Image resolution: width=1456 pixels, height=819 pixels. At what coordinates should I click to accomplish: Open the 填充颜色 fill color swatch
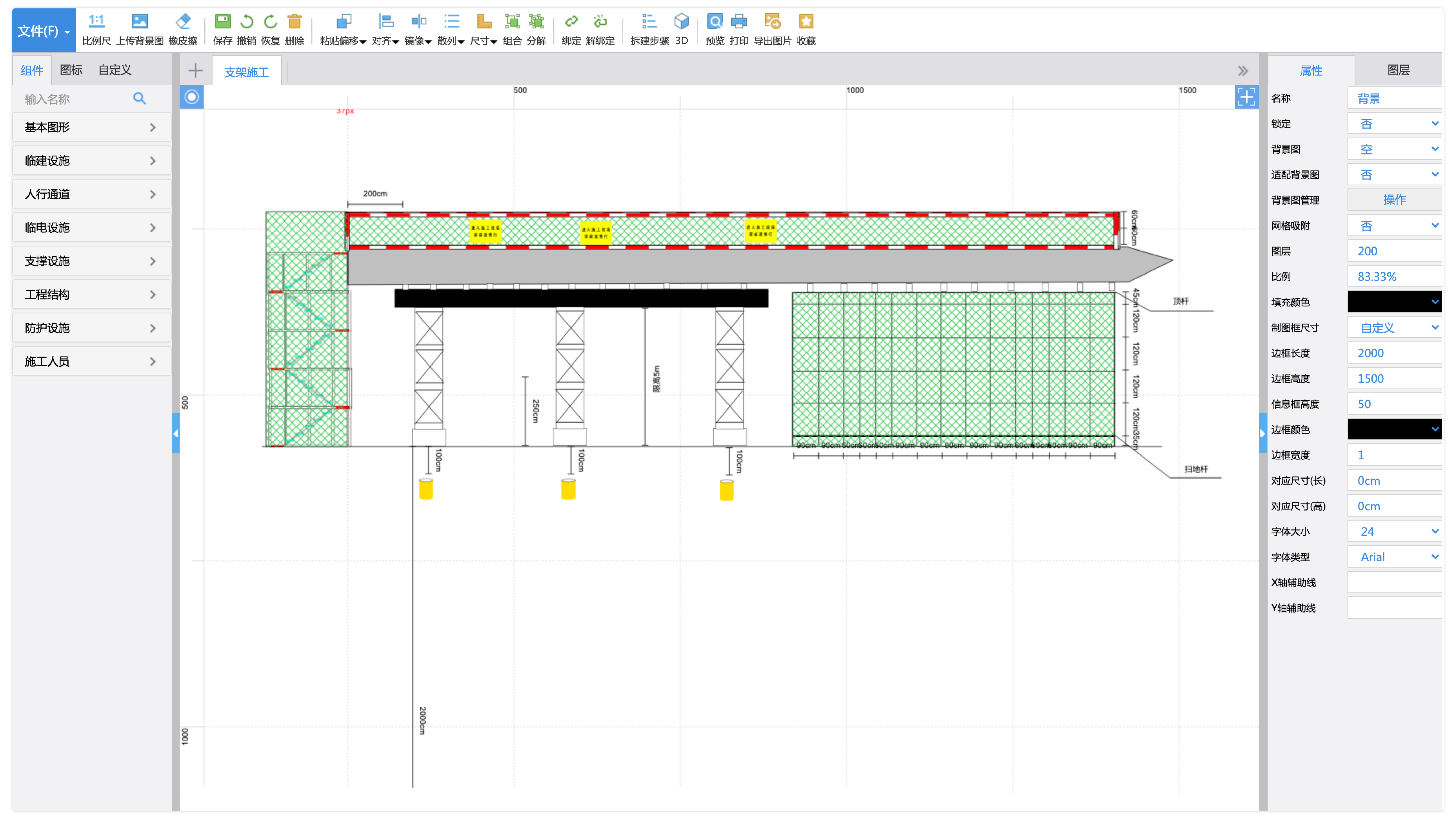tap(1394, 302)
